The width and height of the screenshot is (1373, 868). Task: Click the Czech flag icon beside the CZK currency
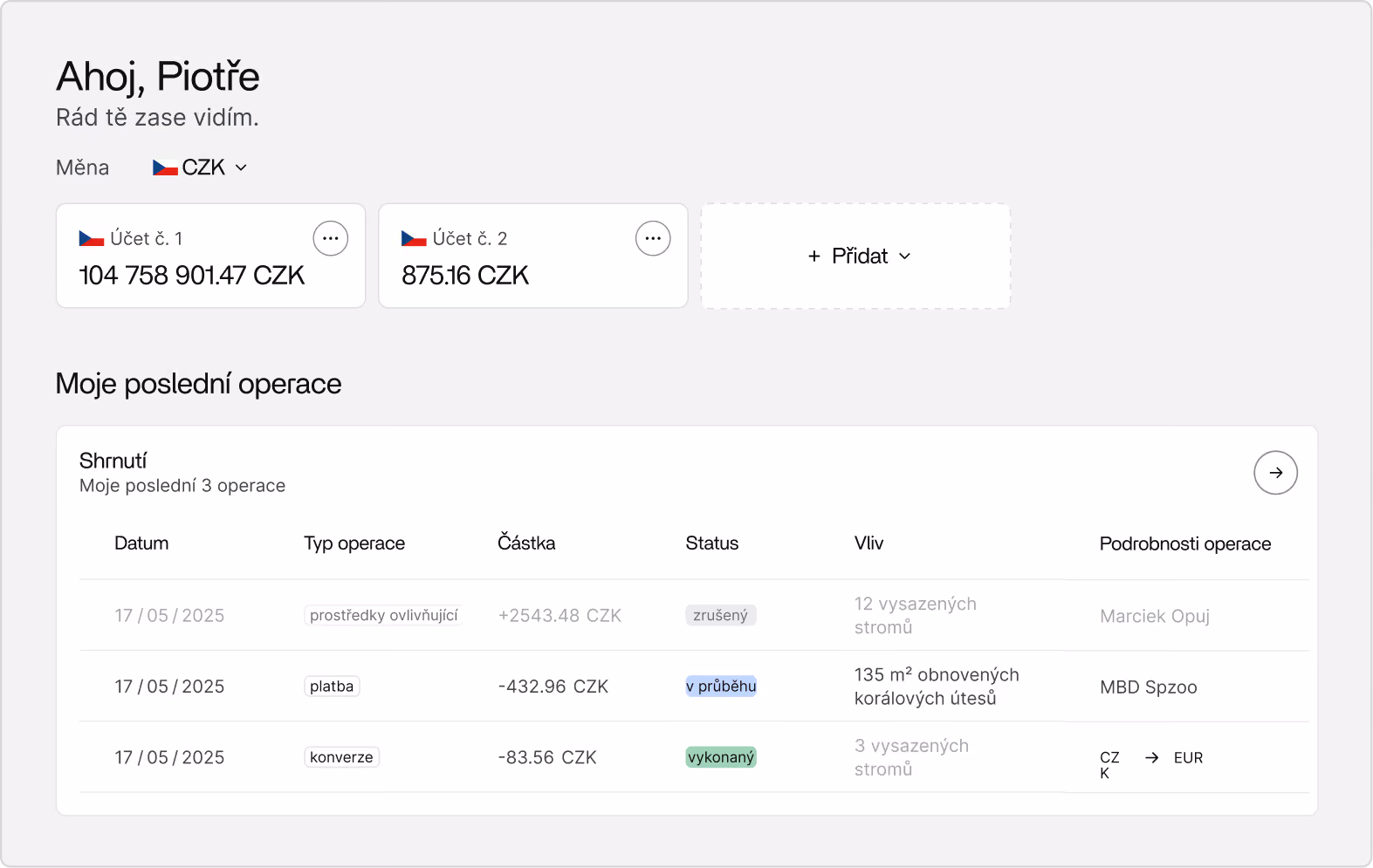(165, 167)
